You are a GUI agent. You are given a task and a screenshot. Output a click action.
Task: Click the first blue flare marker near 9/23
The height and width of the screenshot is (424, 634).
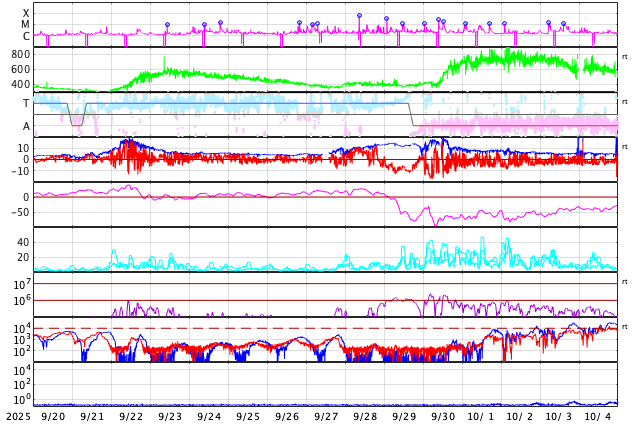pyautogui.click(x=167, y=25)
